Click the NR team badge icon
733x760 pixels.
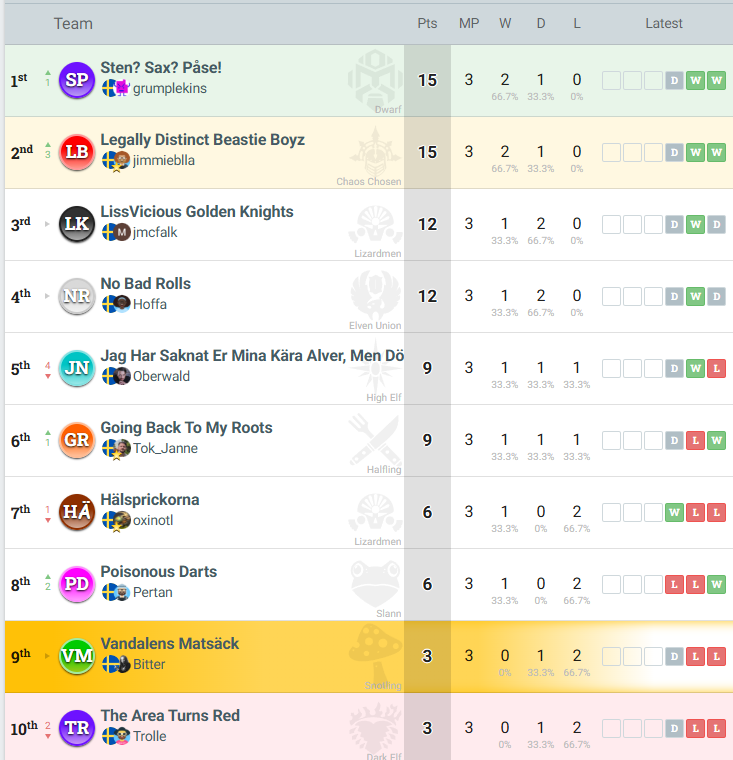[x=77, y=296]
